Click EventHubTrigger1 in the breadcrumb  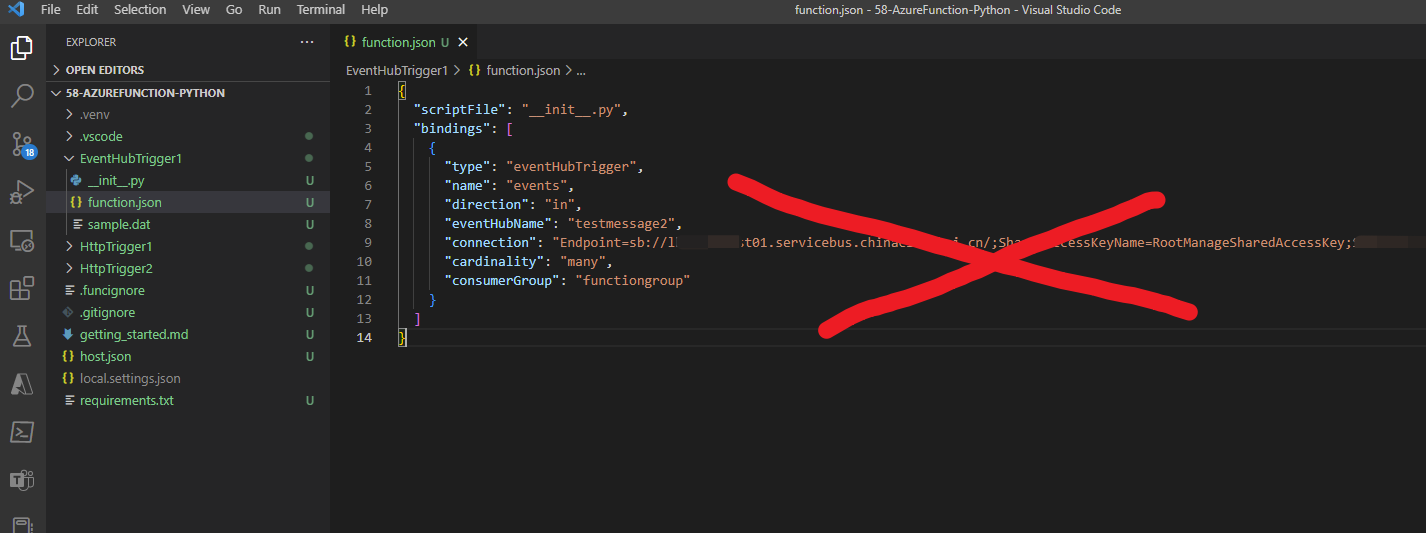tap(396, 70)
